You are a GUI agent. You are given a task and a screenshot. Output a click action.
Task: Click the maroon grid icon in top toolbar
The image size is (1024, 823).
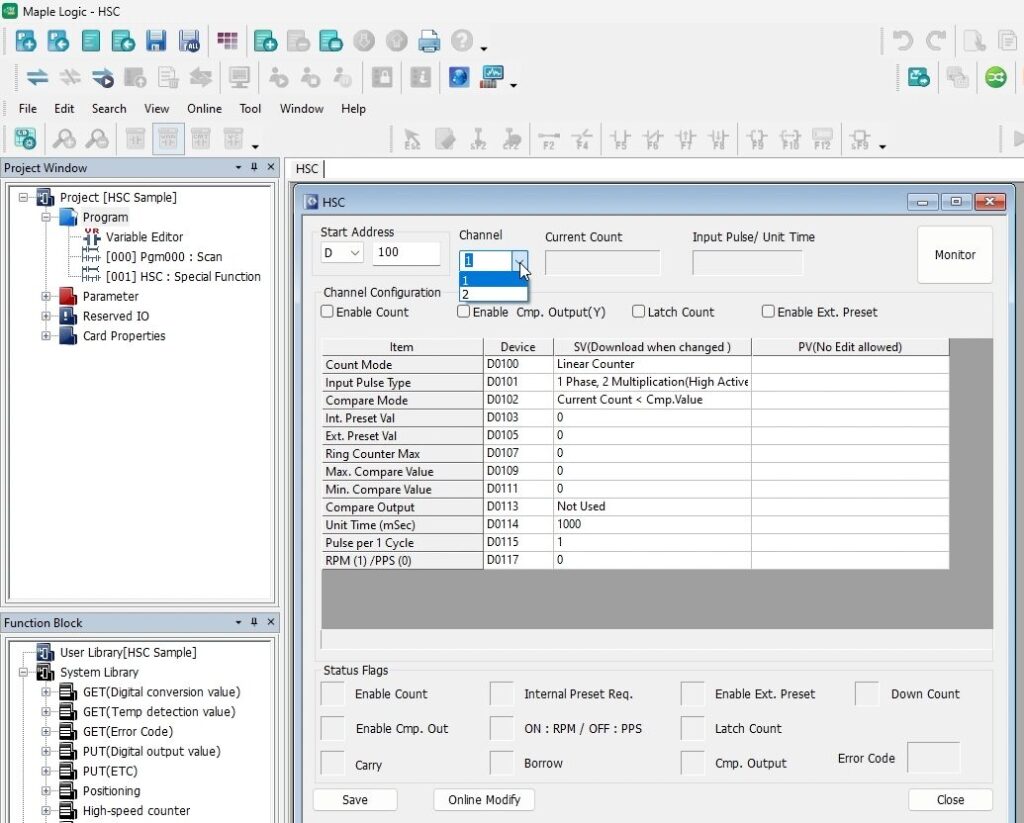[x=227, y=40]
